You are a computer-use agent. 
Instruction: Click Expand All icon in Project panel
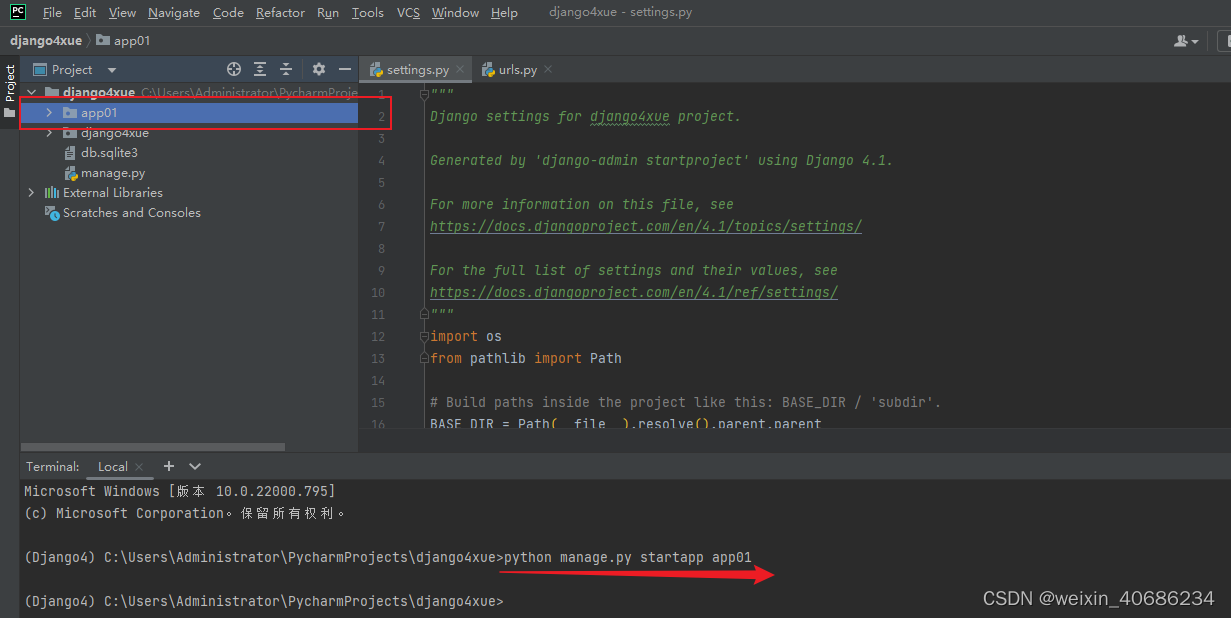pyautogui.click(x=260, y=69)
